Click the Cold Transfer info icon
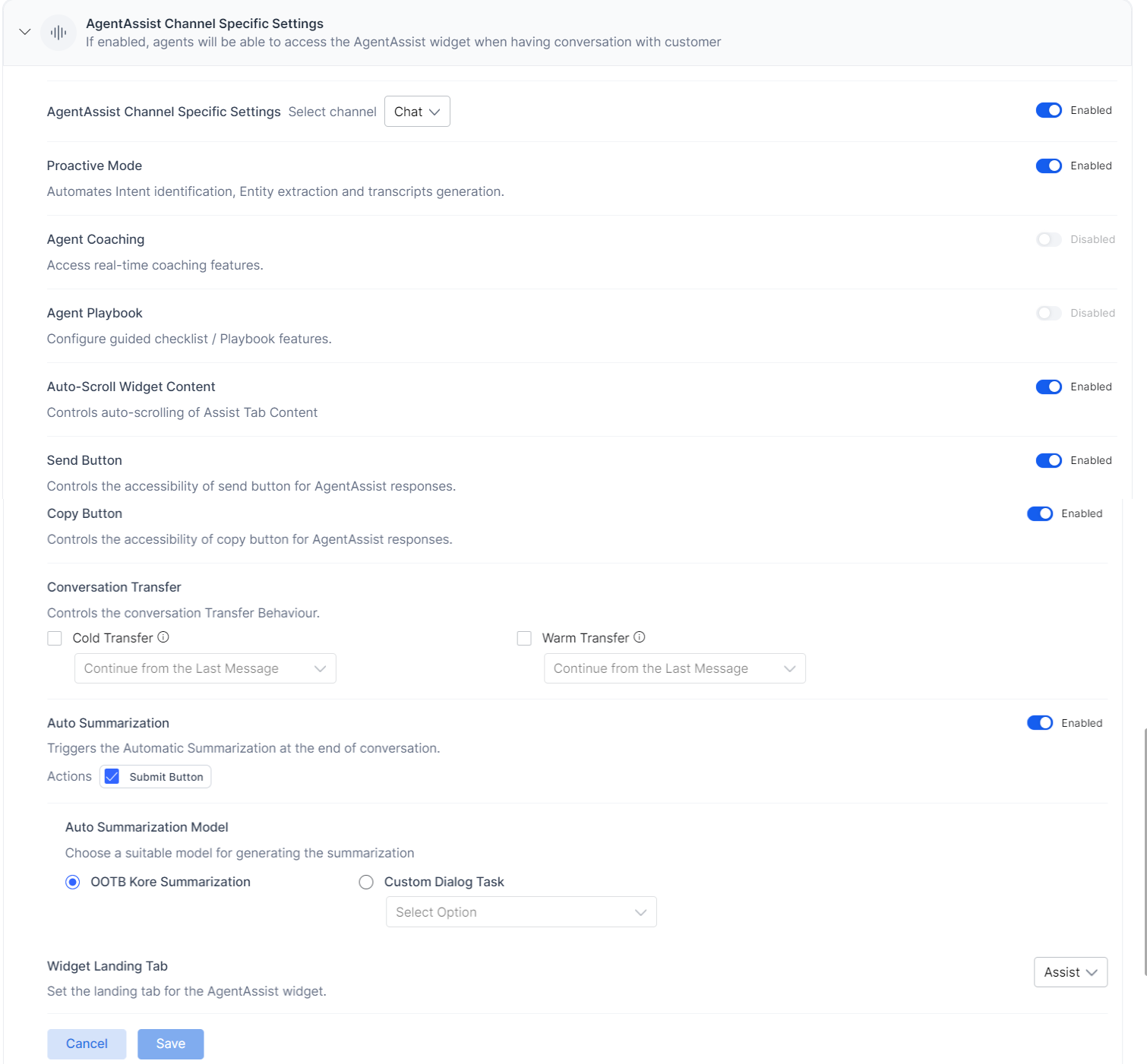Image resolution: width=1147 pixels, height=1064 pixels. (163, 637)
